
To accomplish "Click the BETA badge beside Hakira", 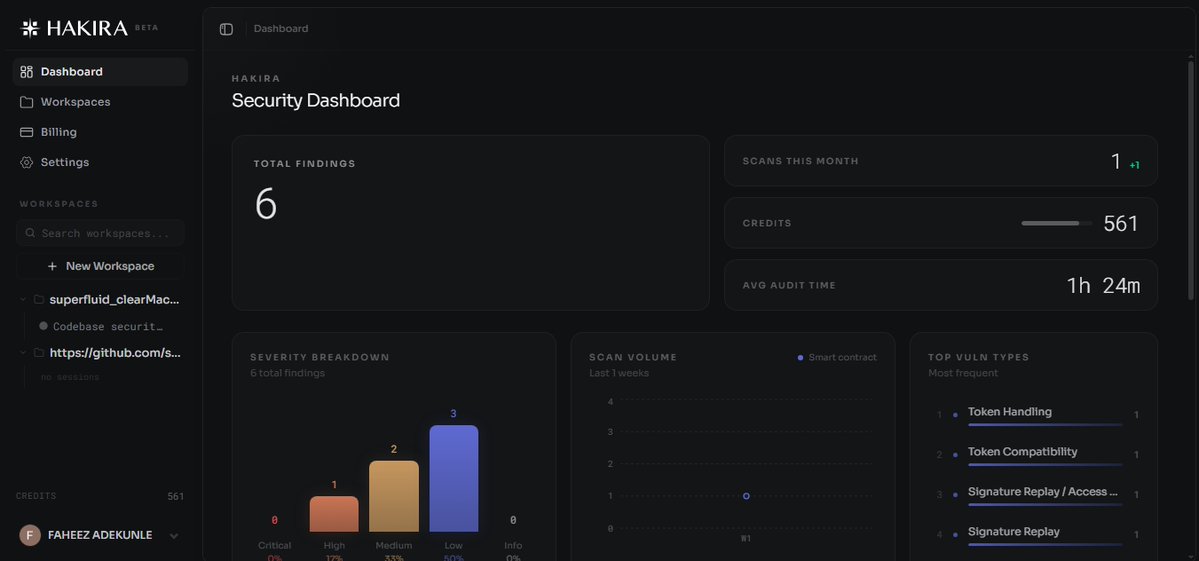I will (146, 28).
